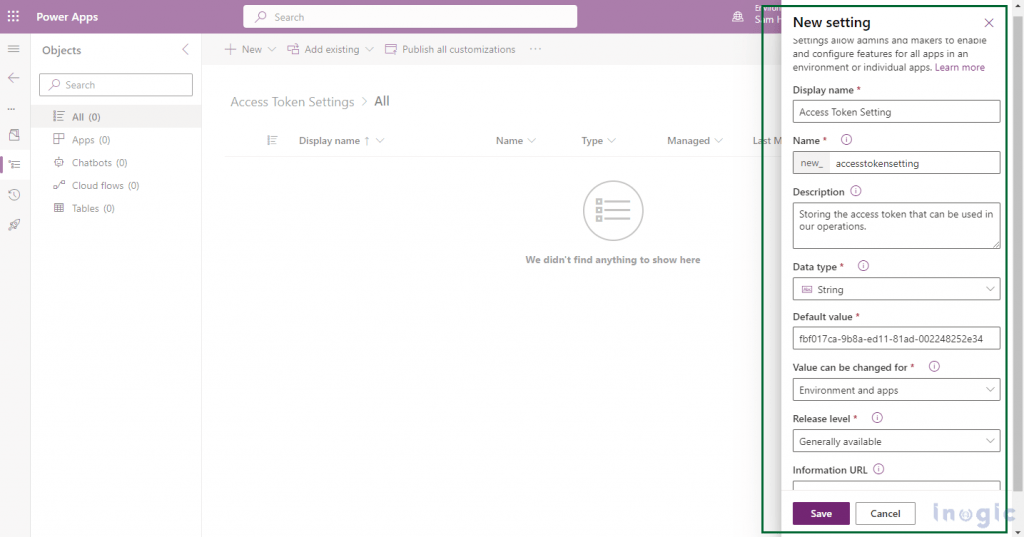Select Apps (0) in the objects tree
Viewport: 1024px width, 537px height.
(116, 140)
